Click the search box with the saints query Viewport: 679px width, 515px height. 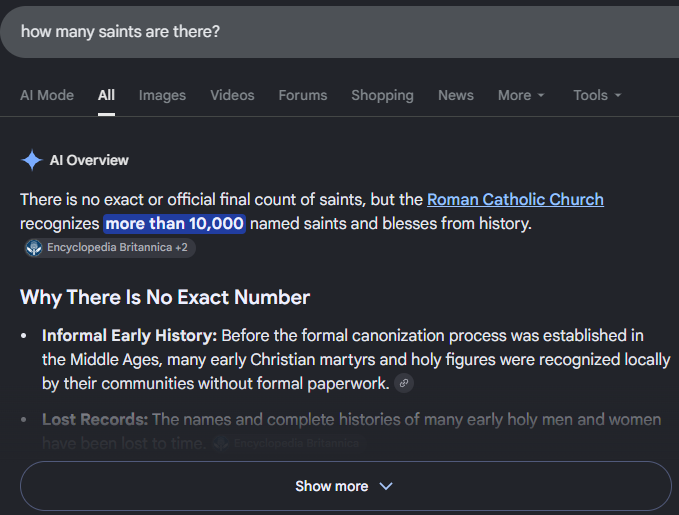click(x=340, y=32)
